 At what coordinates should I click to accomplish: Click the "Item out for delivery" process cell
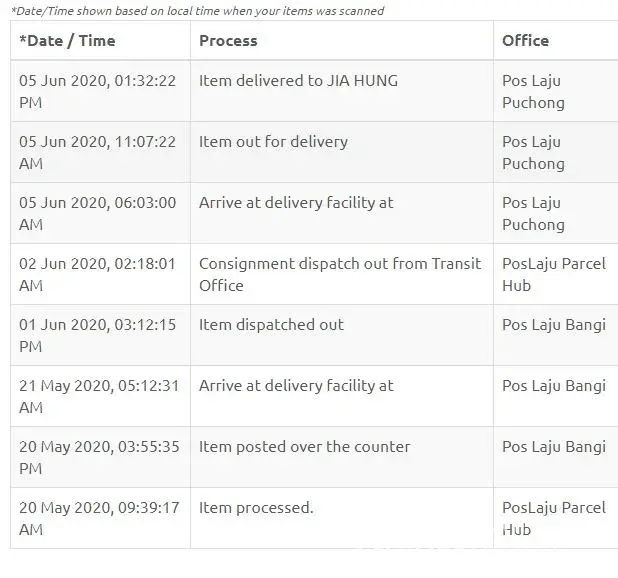[273, 142]
